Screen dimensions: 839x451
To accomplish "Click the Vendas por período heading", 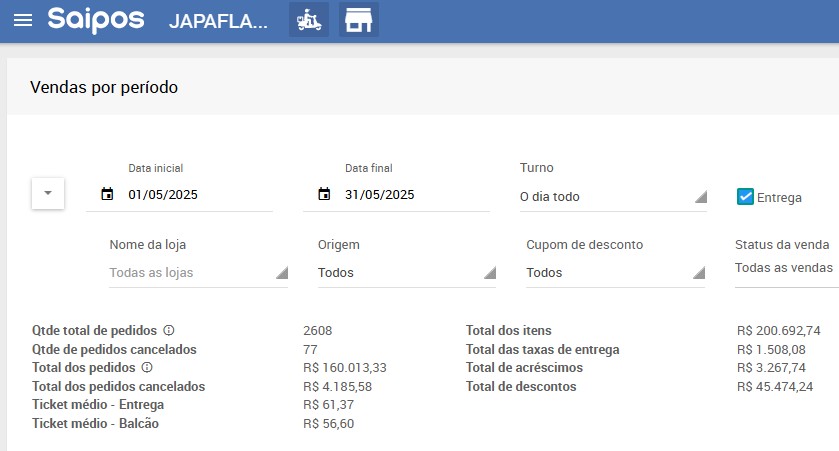I will 104,87.
